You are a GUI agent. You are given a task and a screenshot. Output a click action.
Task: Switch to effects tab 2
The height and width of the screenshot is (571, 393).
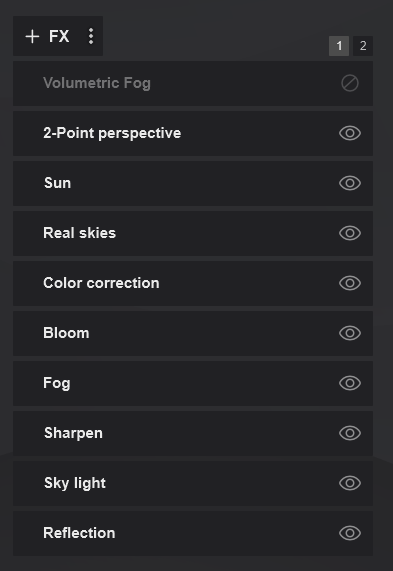pyautogui.click(x=363, y=46)
